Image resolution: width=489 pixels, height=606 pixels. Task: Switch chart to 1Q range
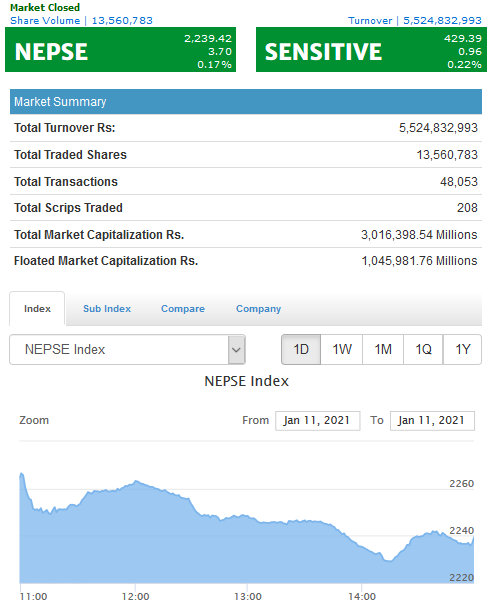point(423,349)
